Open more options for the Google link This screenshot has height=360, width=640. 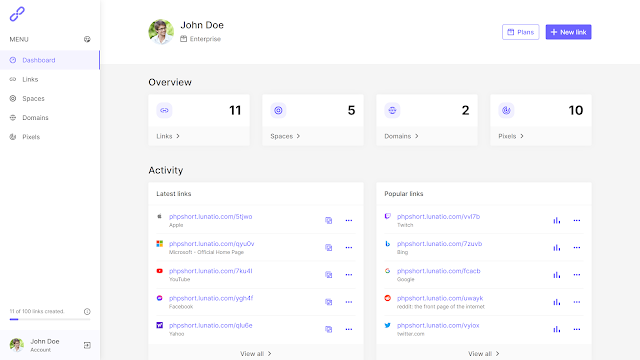(577, 275)
